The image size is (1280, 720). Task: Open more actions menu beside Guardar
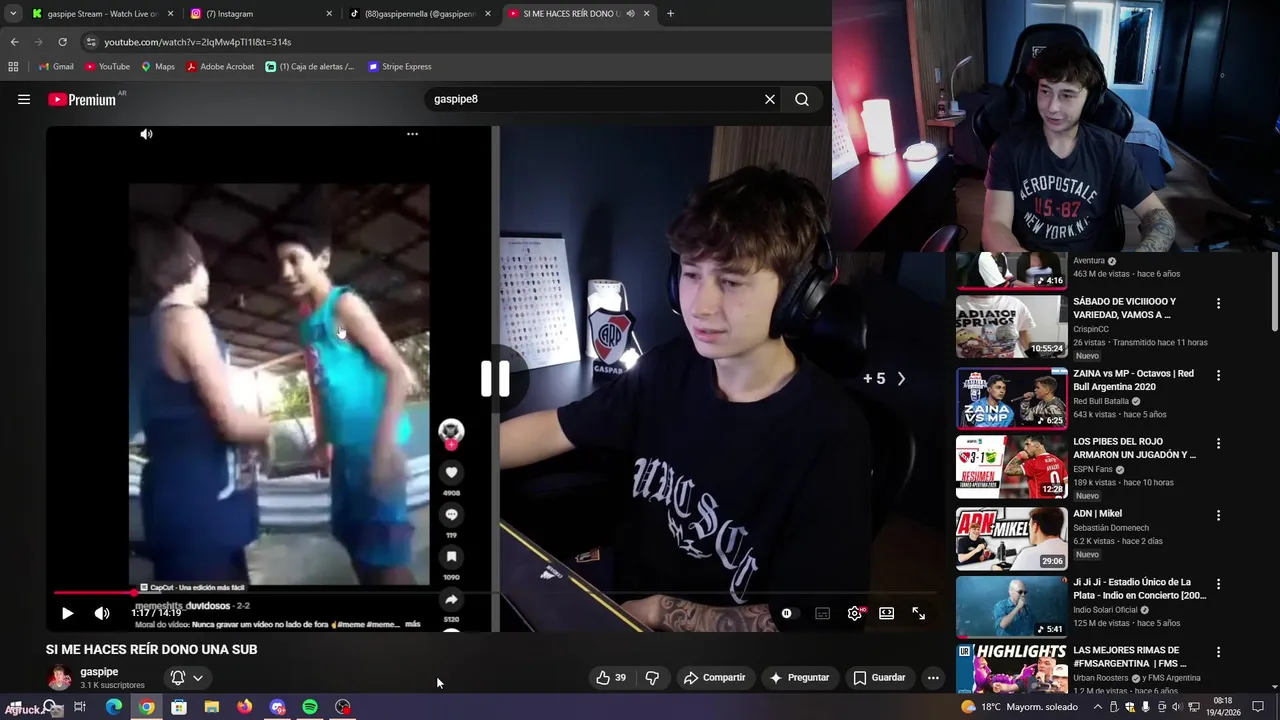pyautogui.click(x=932, y=677)
